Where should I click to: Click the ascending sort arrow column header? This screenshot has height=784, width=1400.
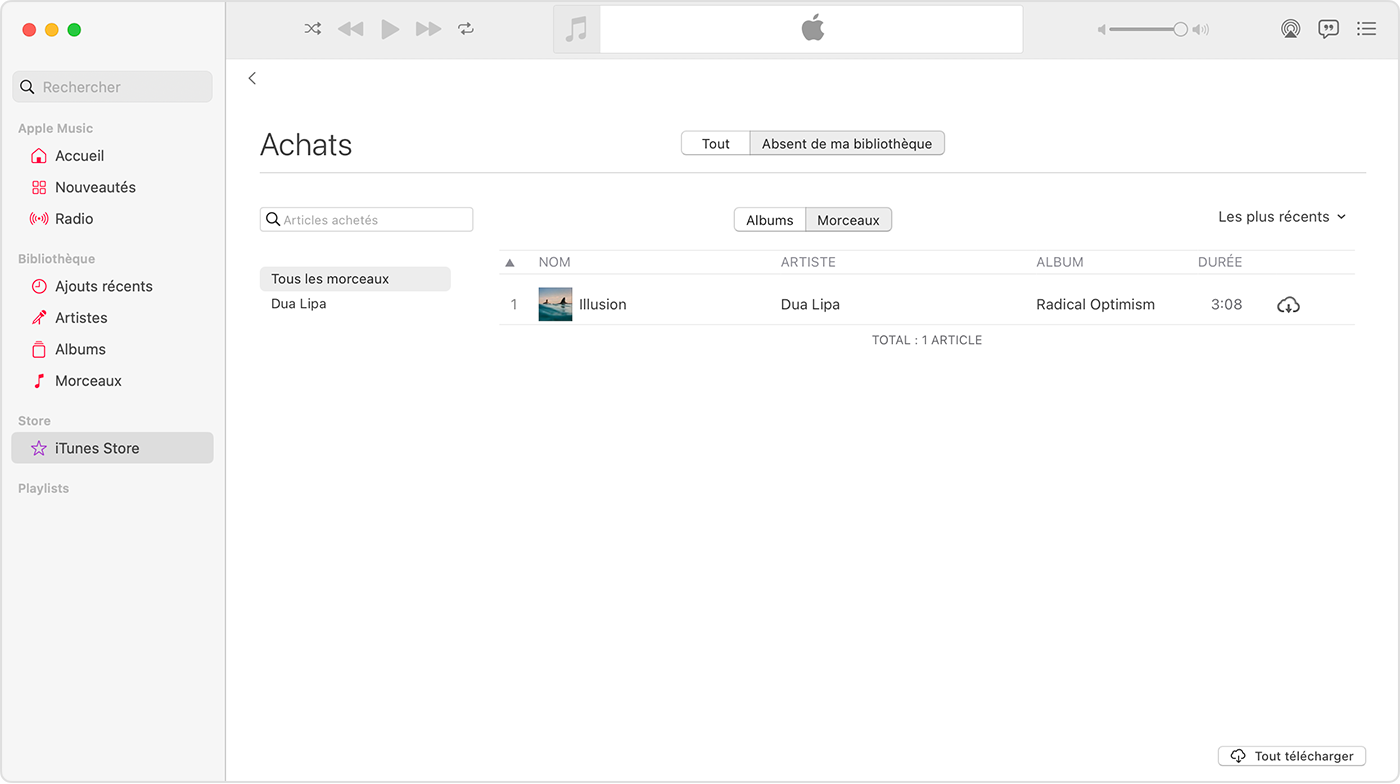510,261
